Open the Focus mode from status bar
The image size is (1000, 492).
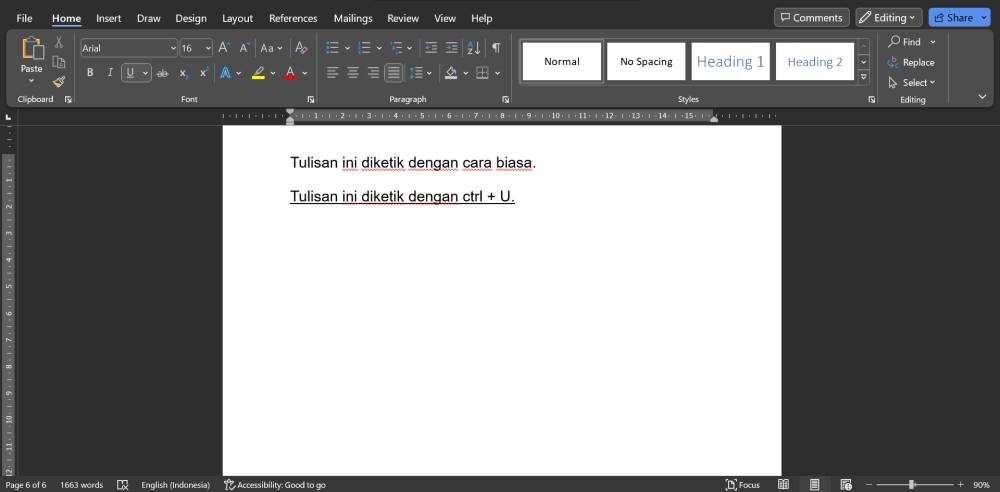tap(743, 485)
